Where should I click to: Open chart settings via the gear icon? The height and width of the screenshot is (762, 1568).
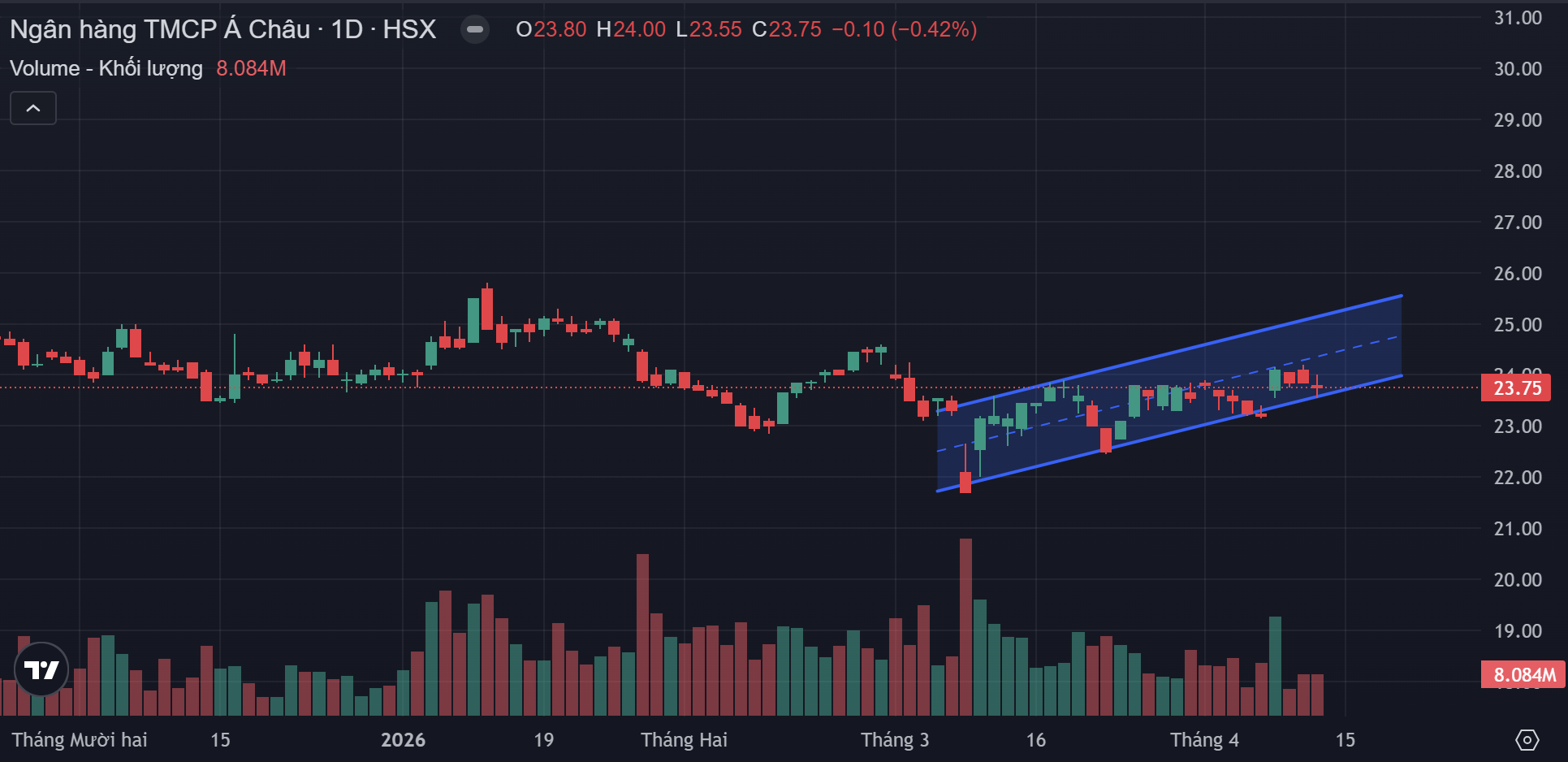pyautogui.click(x=1527, y=740)
